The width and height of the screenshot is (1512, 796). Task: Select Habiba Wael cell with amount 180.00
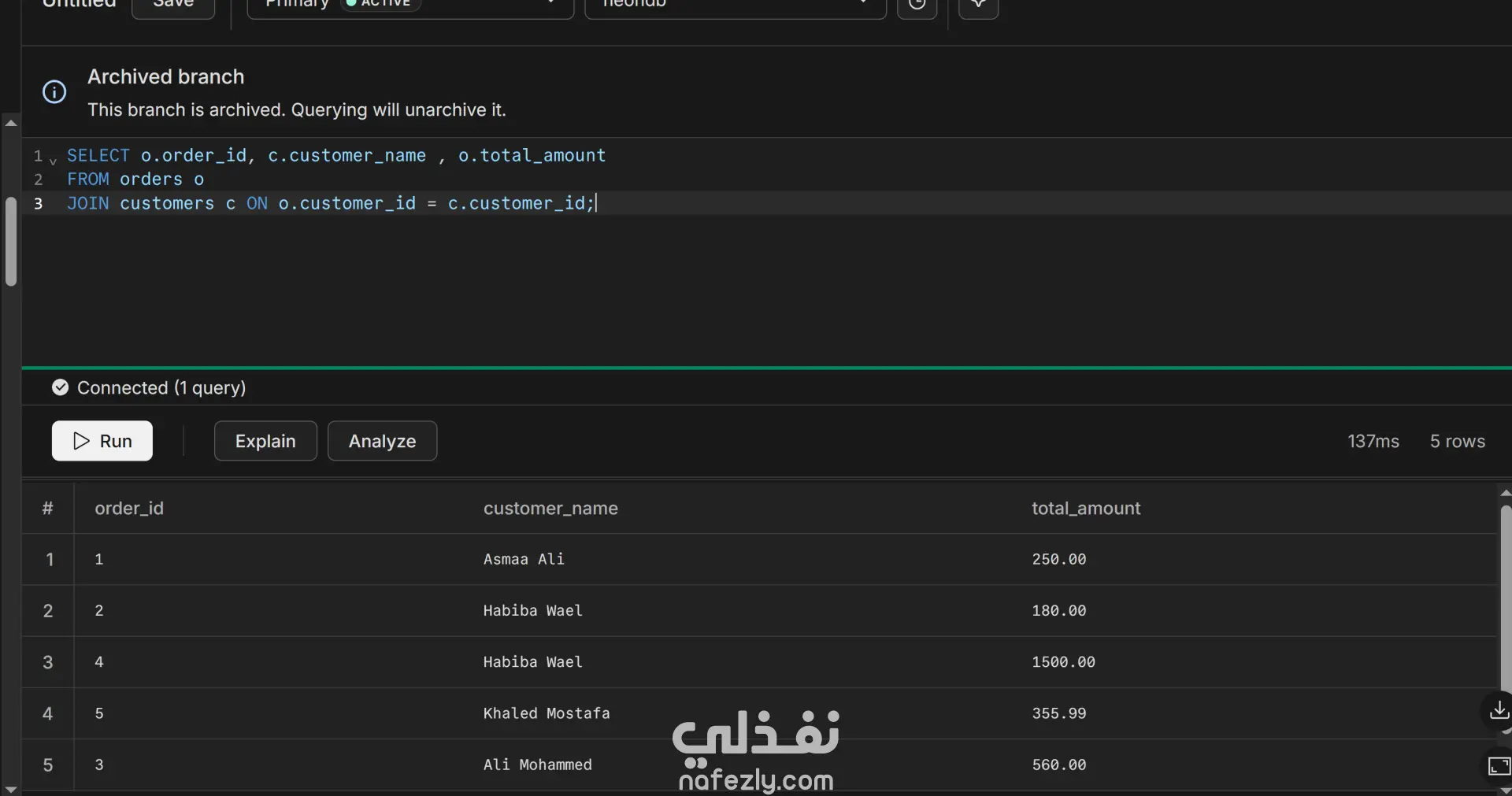533,610
